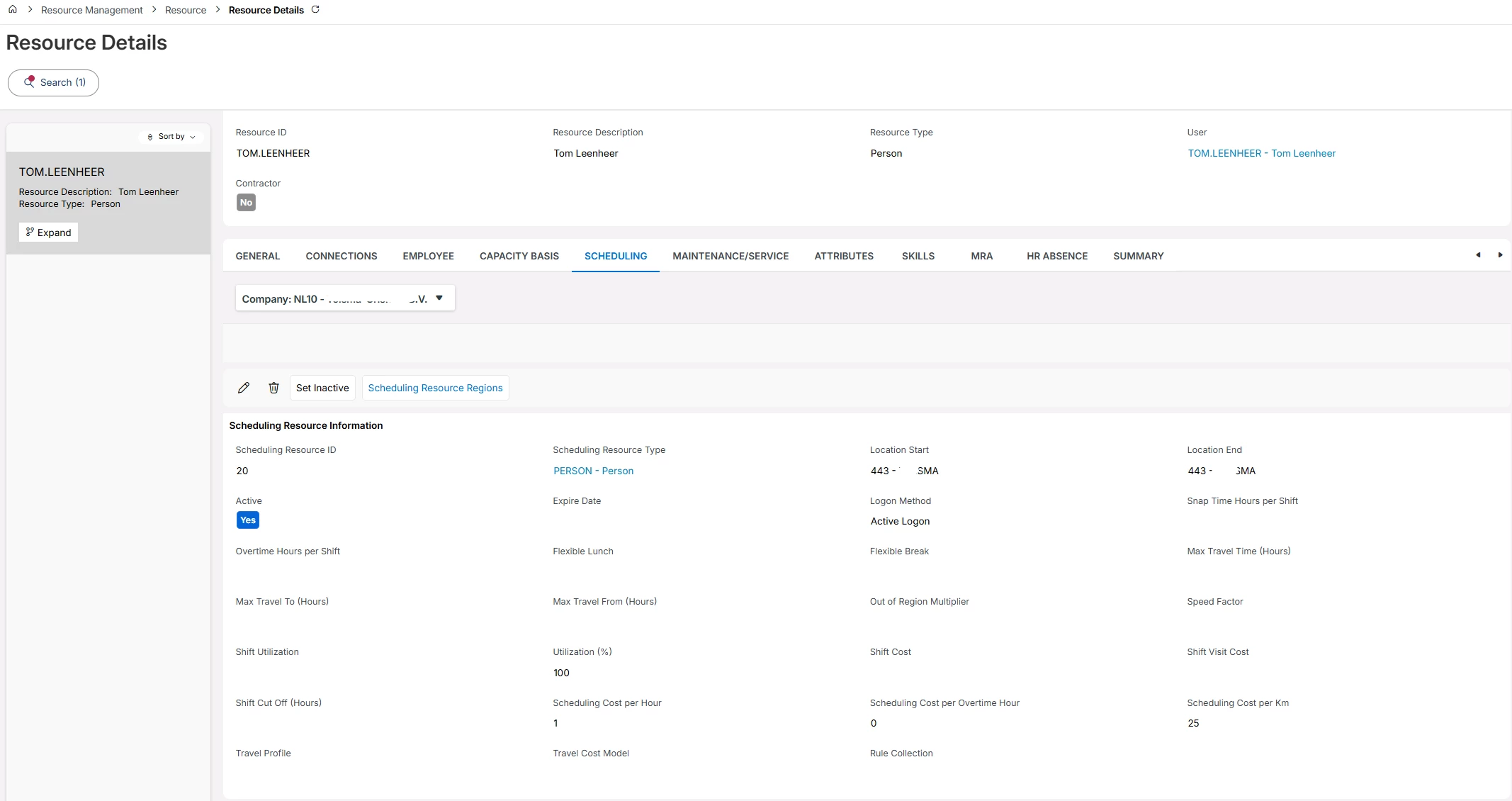
Task: Open Scheduling Resource Regions link
Action: click(x=435, y=388)
